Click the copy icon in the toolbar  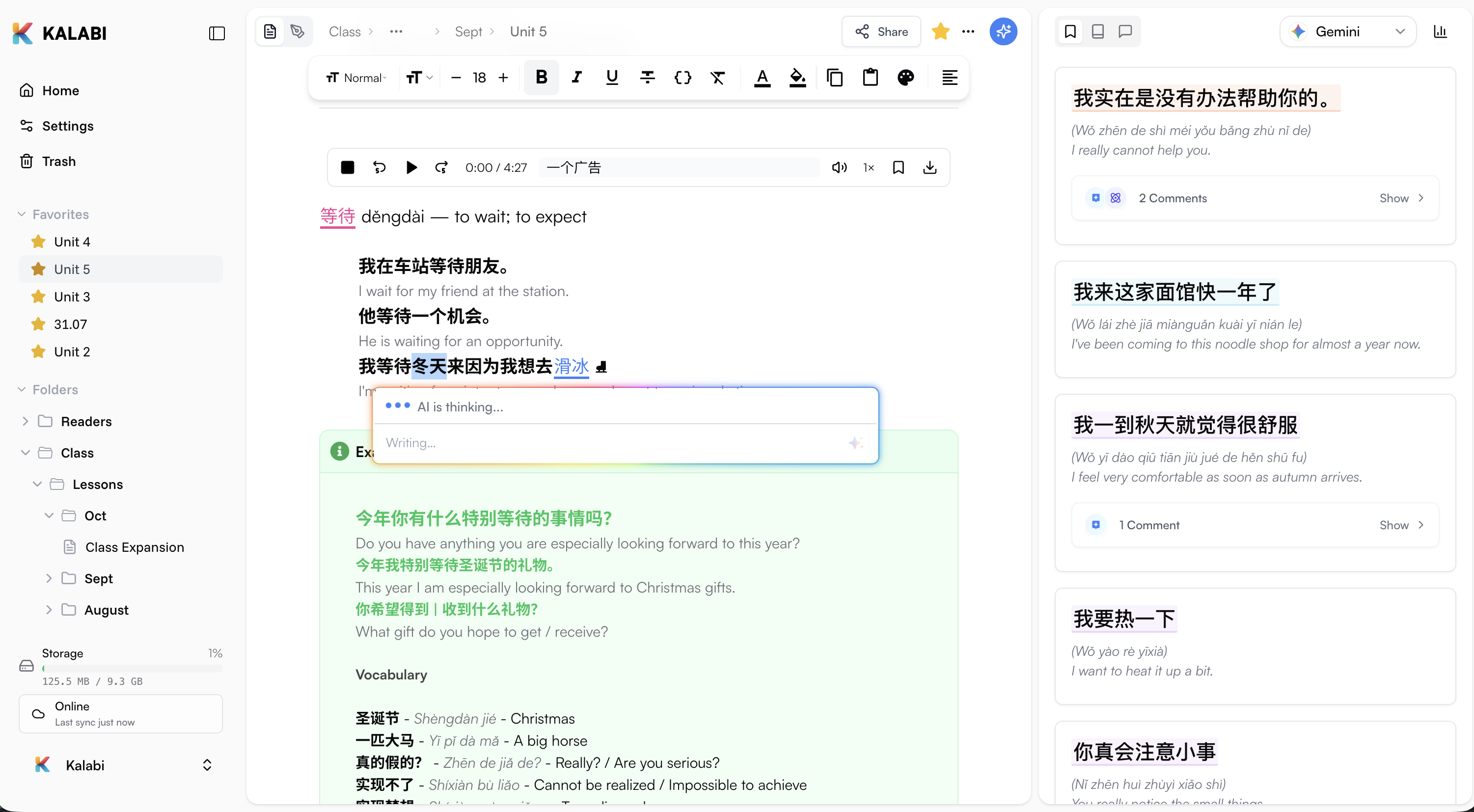click(x=835, y=77)
